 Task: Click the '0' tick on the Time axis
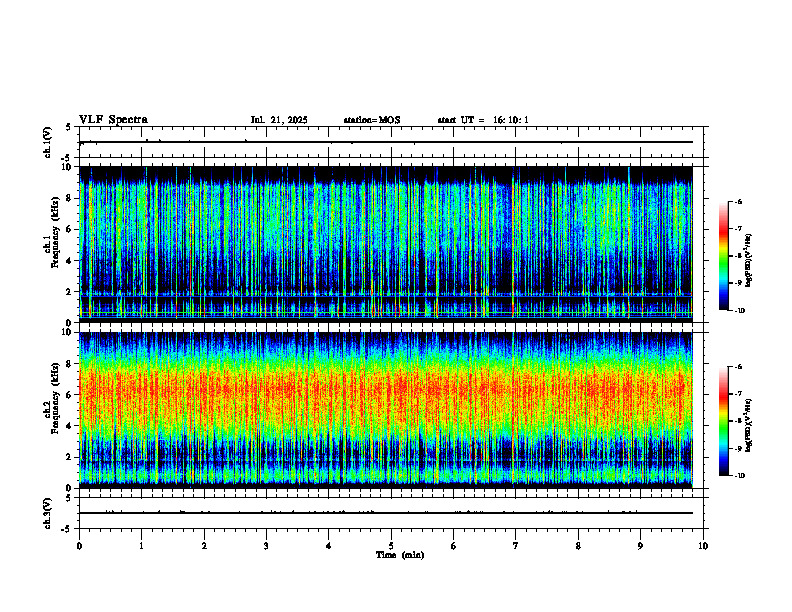pos(79,546)
